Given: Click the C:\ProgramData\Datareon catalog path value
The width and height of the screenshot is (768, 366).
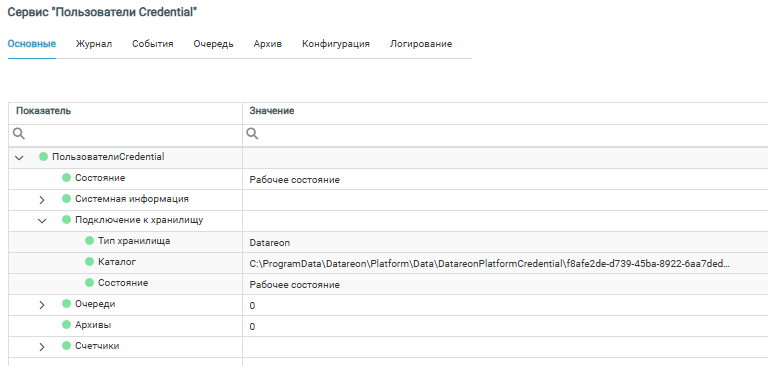Looking at the screenshot, I should pos(489,264).
